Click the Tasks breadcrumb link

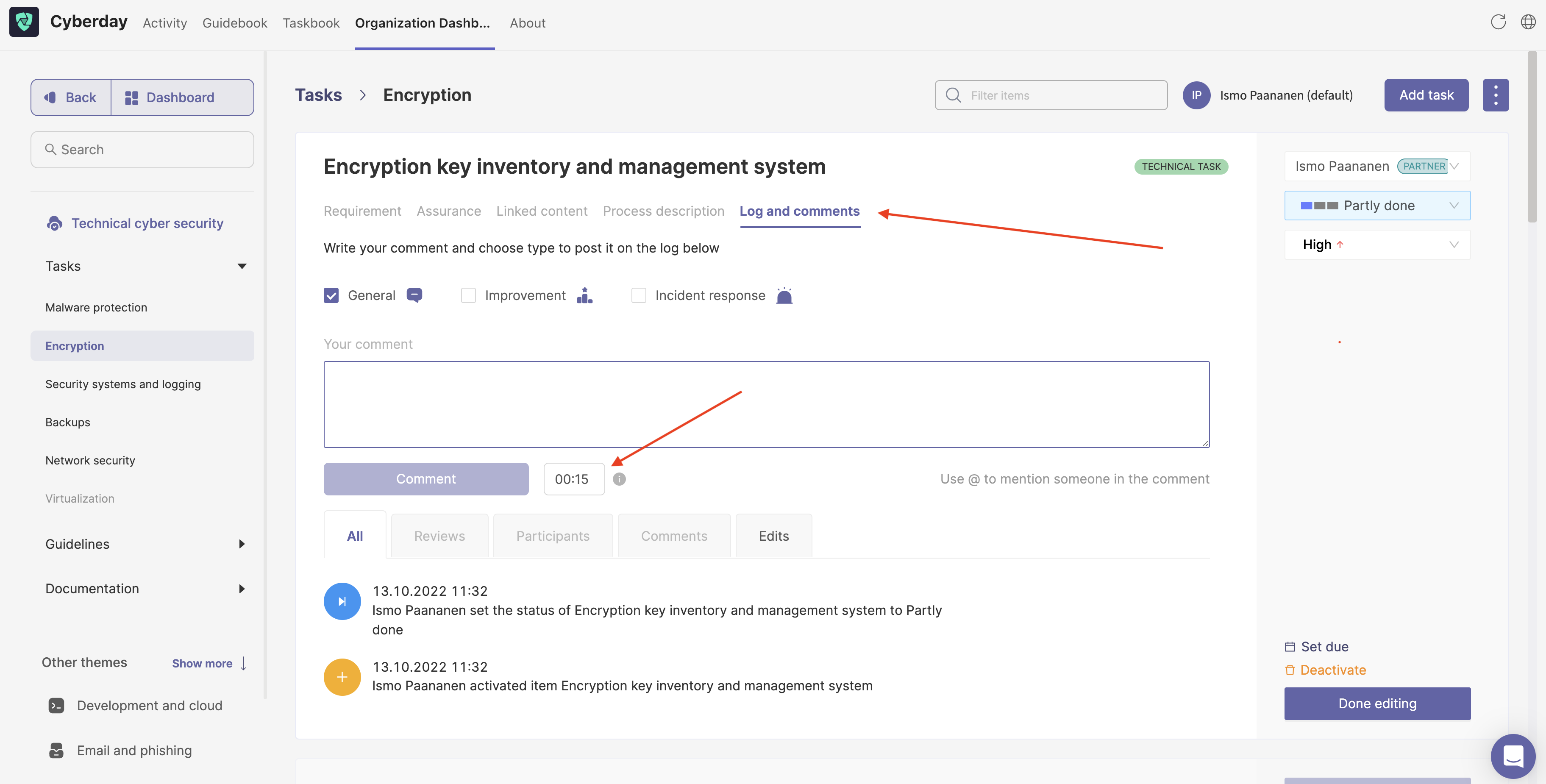pyautogui.click(x=319, y=95)
